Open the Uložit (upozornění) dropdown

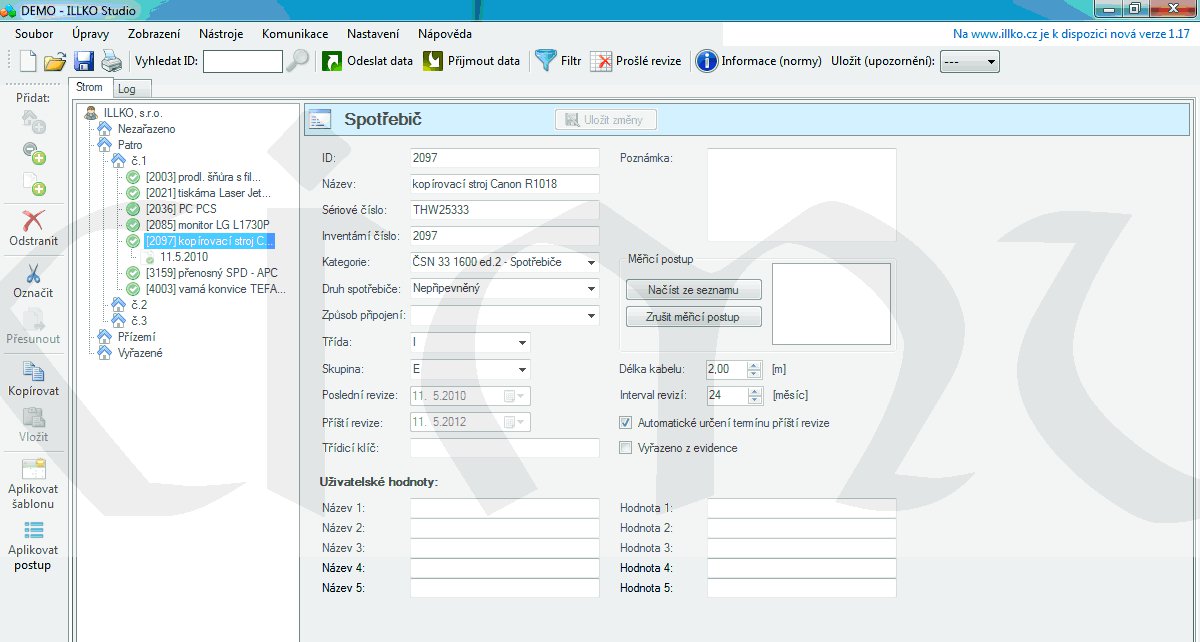(991, 61)
